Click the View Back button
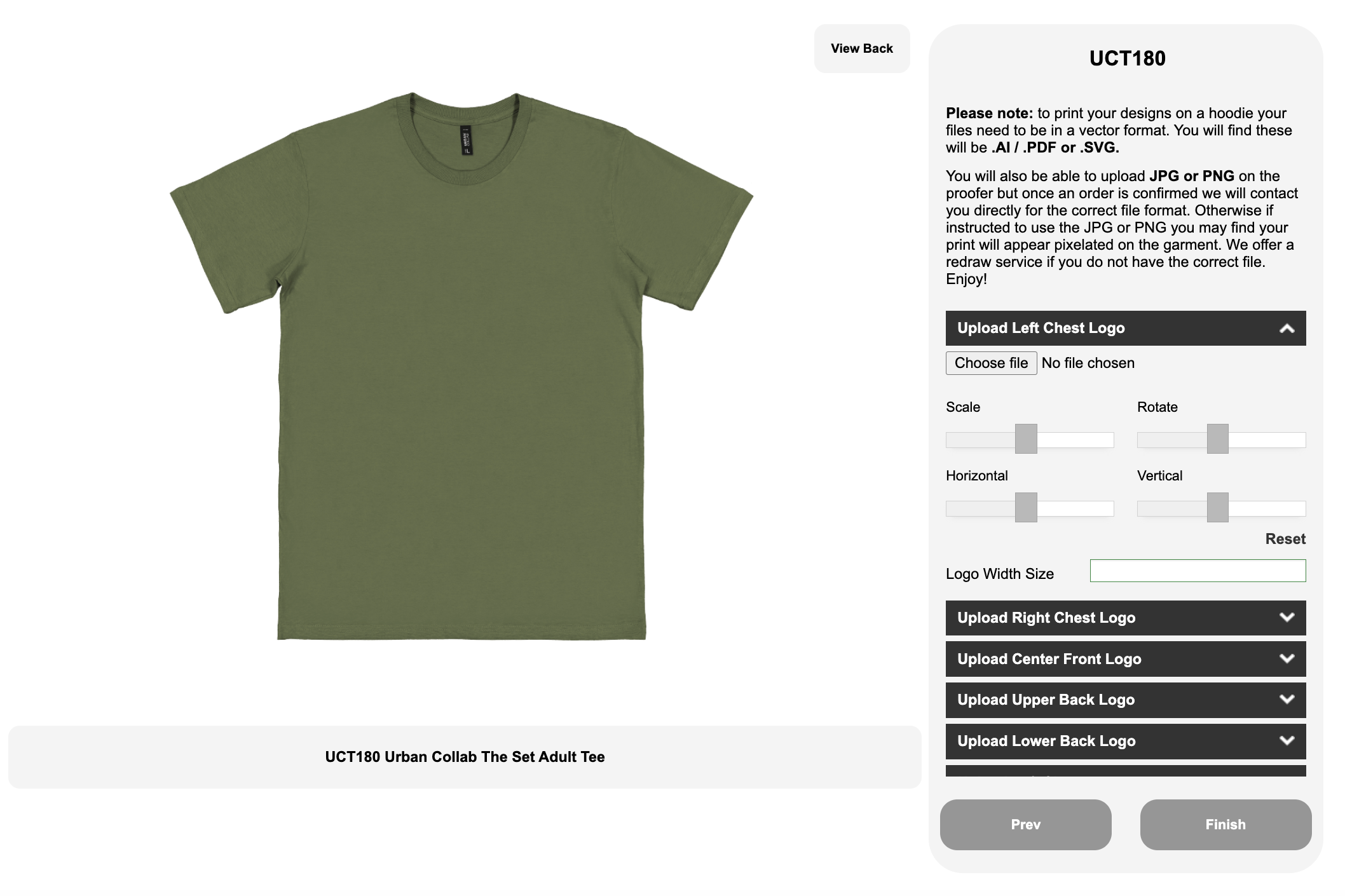 [x=861, y=48]
